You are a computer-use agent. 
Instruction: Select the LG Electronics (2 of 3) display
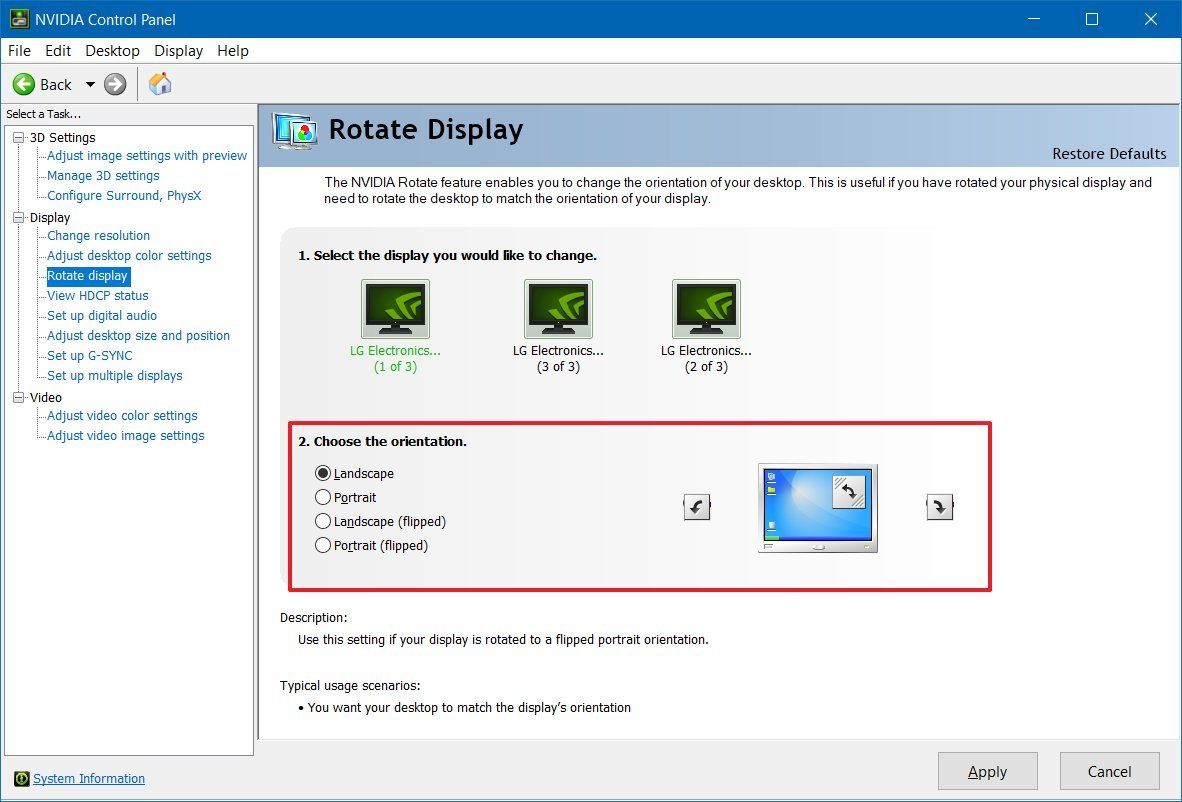tap(705, 308)
